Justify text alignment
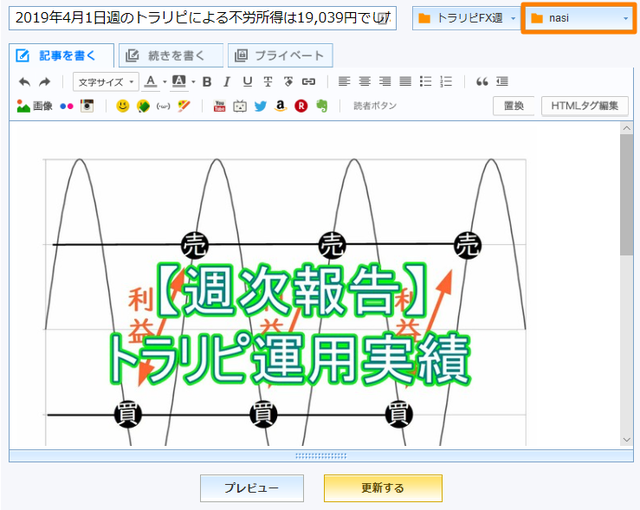Image resolution: width=640 pixels, height=510 pixels. (405, 82)
